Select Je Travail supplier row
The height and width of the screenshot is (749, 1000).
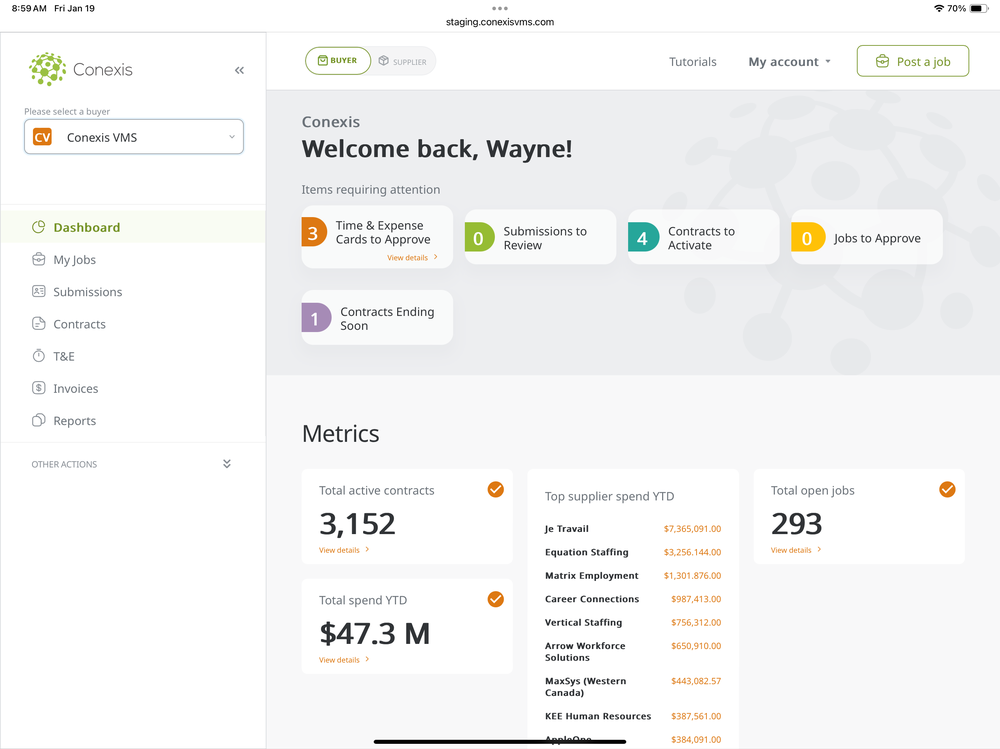point(633,528)
